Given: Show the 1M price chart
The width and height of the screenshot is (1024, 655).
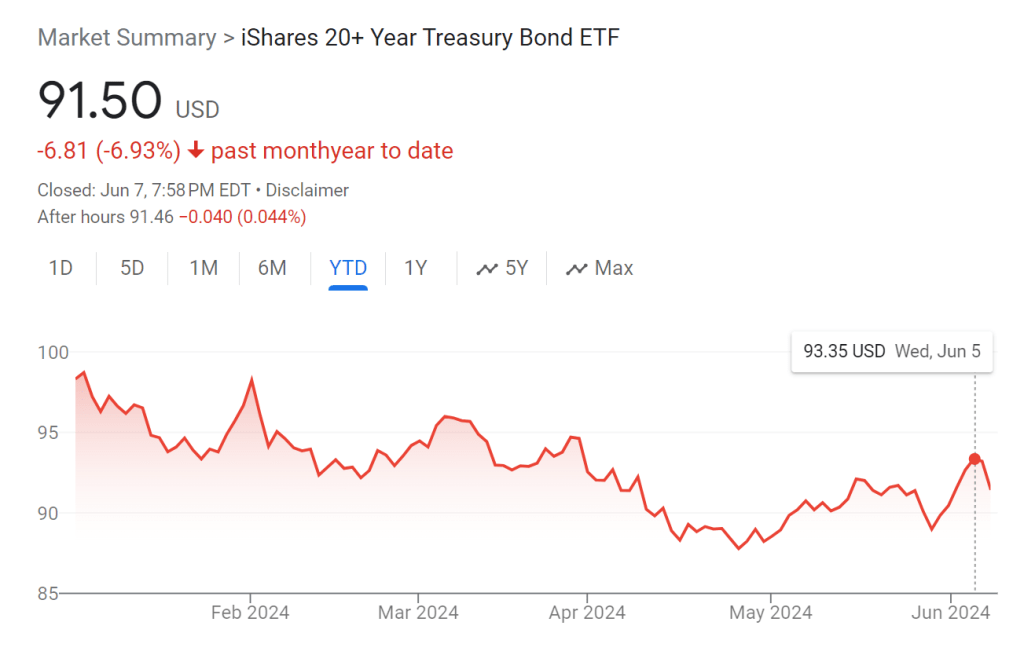Looking at the screenshot, I should click(x=204, y=268).
